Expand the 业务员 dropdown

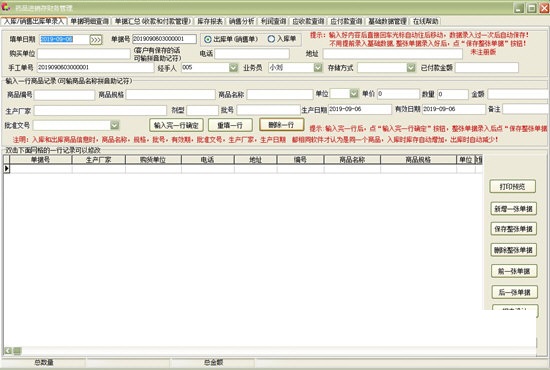coord(317,67)
